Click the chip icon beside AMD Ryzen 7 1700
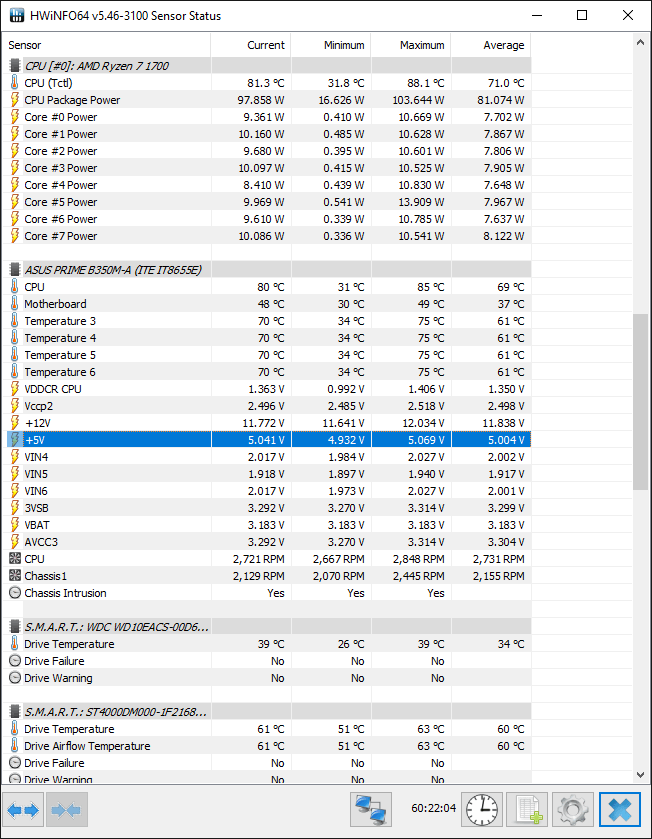The height and width of the screenshot is (839, 652). [15, 66]
